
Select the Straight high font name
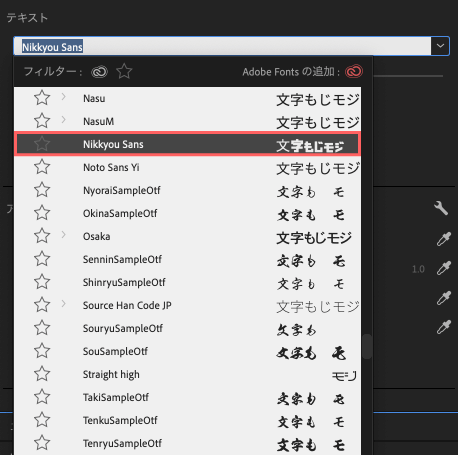[x=111, y=374]
